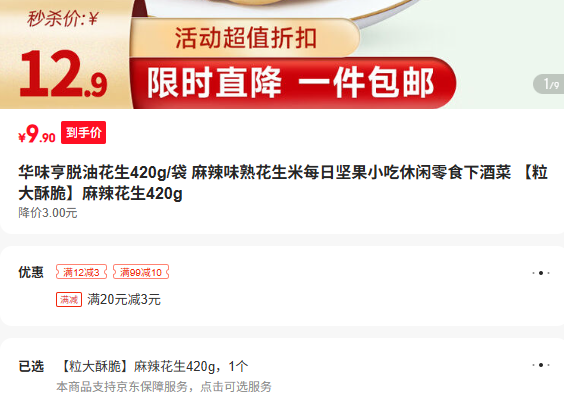
Task: Open the 满20元减3元 promotion details
Action: point(124,299)
